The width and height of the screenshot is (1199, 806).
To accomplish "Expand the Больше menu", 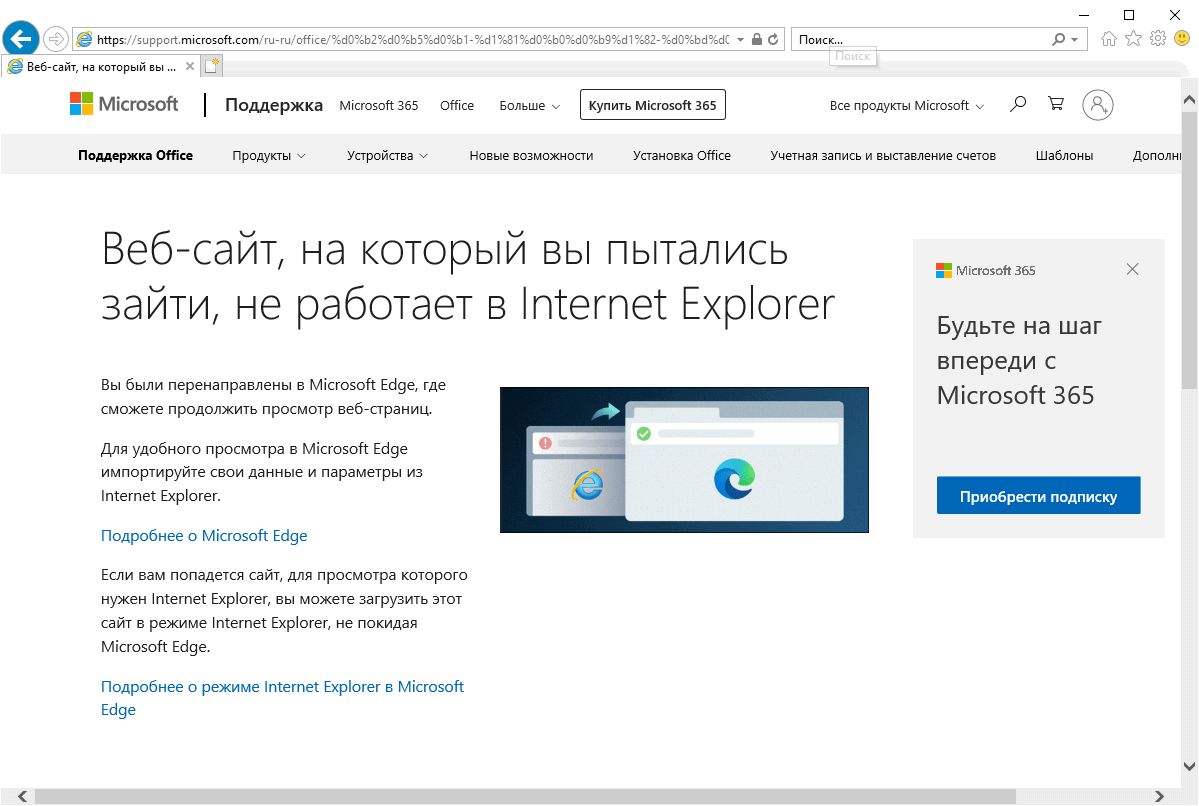I will pos(529,105).
